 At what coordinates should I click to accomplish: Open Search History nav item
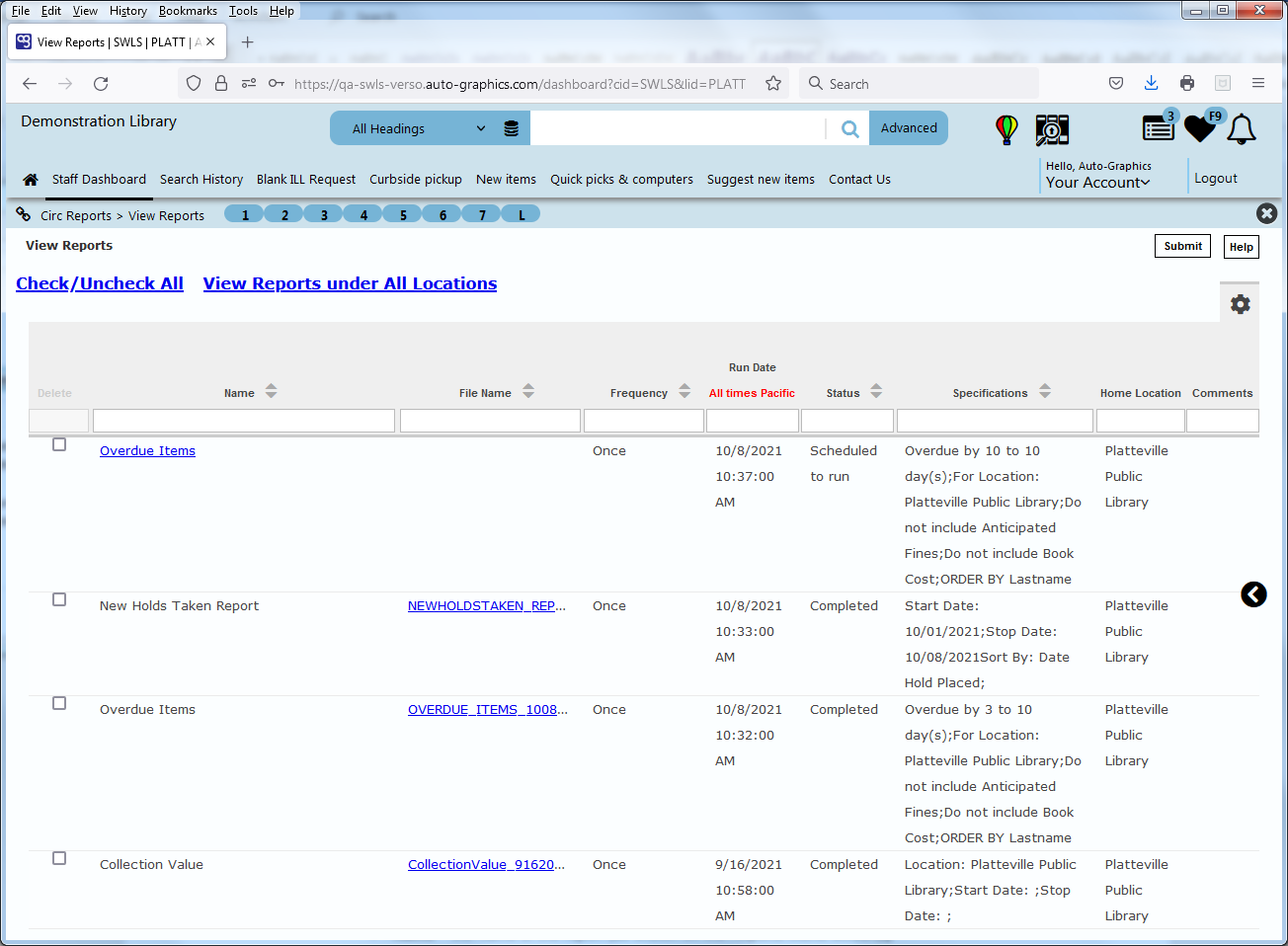(201, 180)
